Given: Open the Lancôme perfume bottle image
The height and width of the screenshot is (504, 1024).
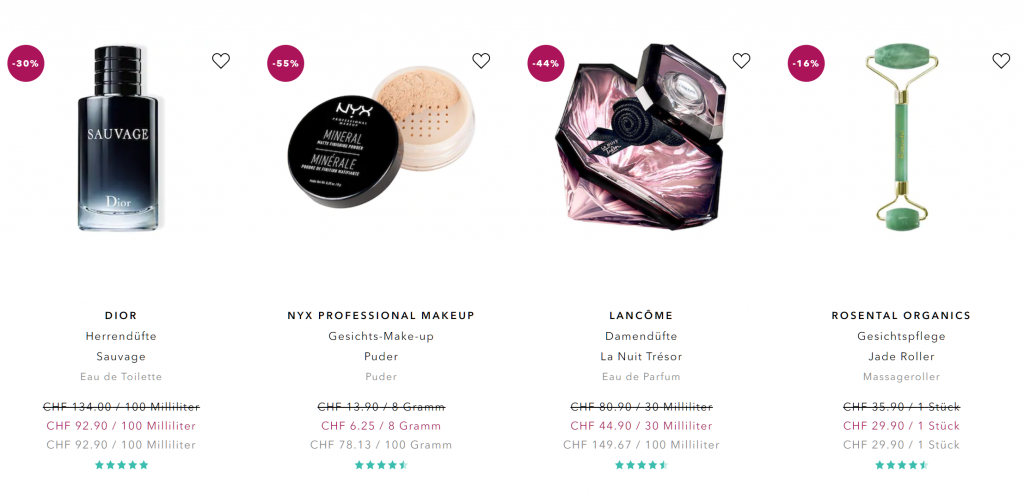Looking at the screenshot, I should pyautogui.click(x=640, y=136).
